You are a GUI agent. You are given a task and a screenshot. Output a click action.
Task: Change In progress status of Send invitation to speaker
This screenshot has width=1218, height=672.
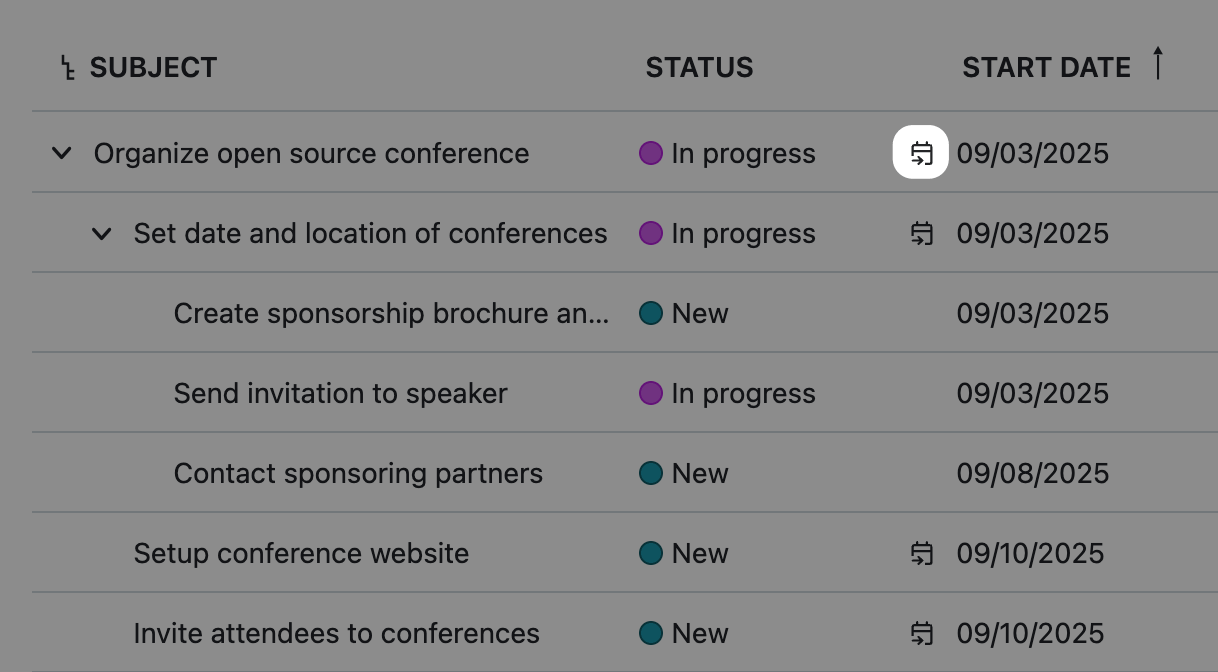pos(743,394)
